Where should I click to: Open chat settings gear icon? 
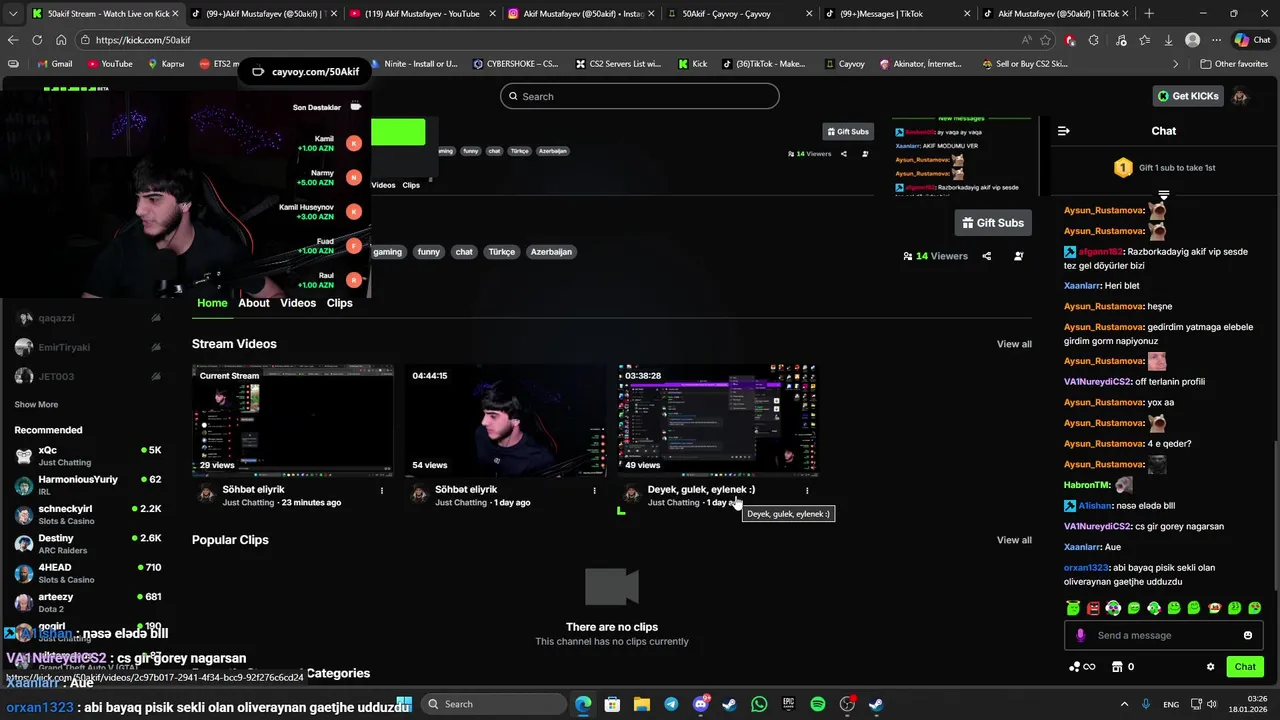1210,667
